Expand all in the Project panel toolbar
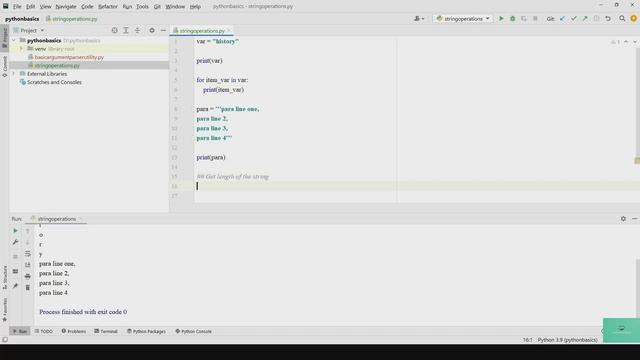Image resolution: width=640 pixels, height=360 pixels. tap(126, 31)
